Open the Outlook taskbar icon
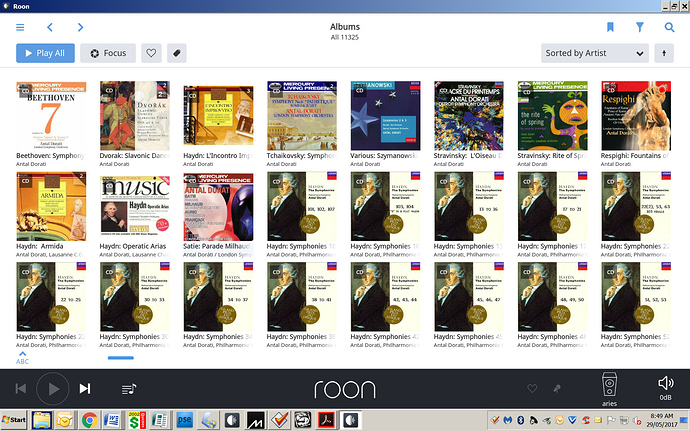 point(64,420)
